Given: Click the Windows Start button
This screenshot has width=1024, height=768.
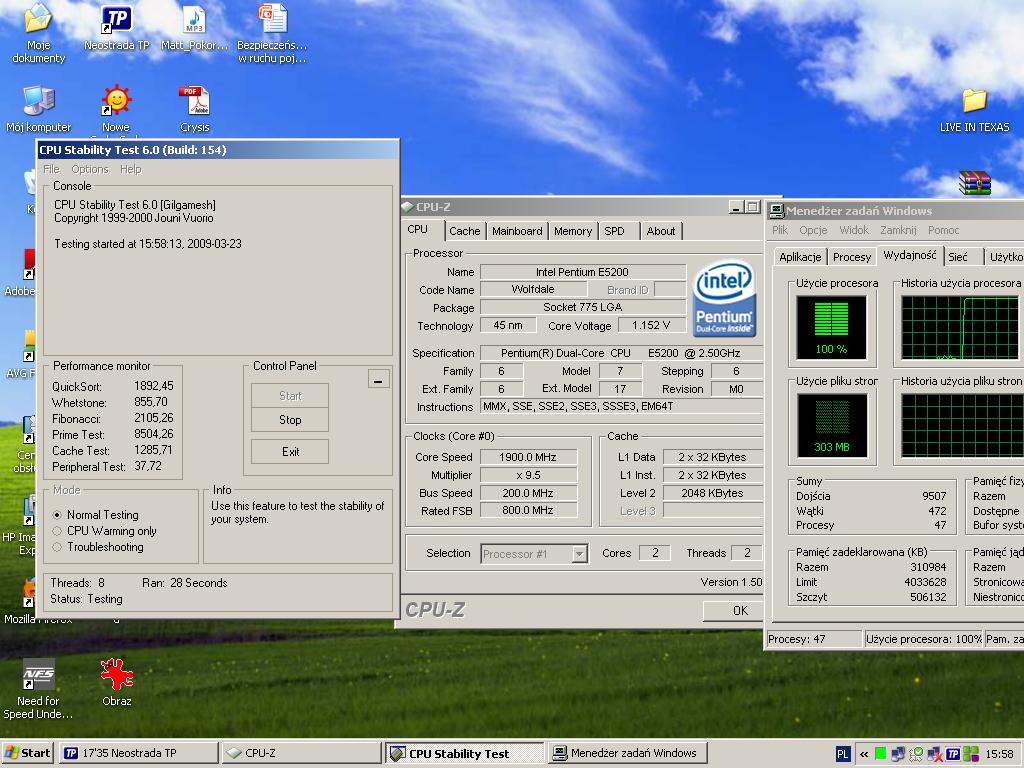Looking at the screenshot, I should (28, 753).
